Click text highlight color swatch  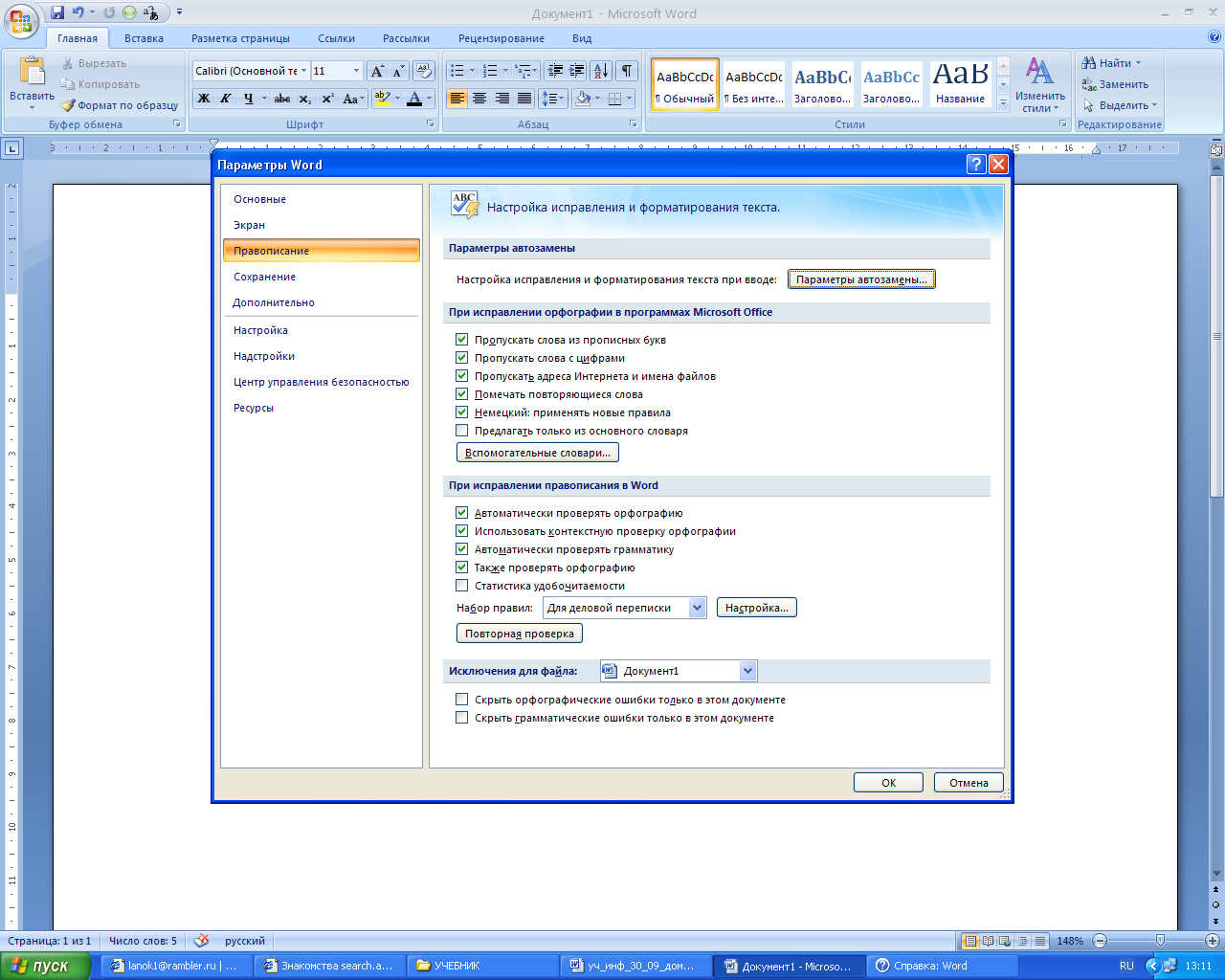tap(382, 99)
